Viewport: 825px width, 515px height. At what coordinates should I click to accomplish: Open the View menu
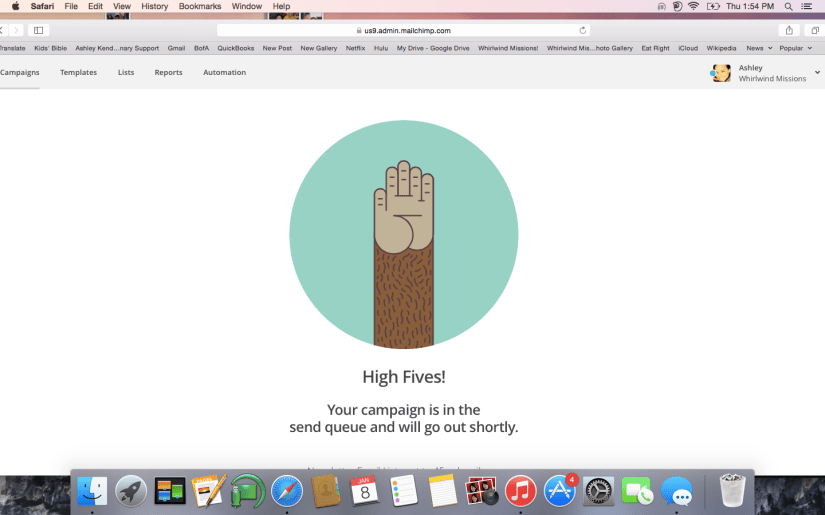pyautogui.click(x=122, y=6)
